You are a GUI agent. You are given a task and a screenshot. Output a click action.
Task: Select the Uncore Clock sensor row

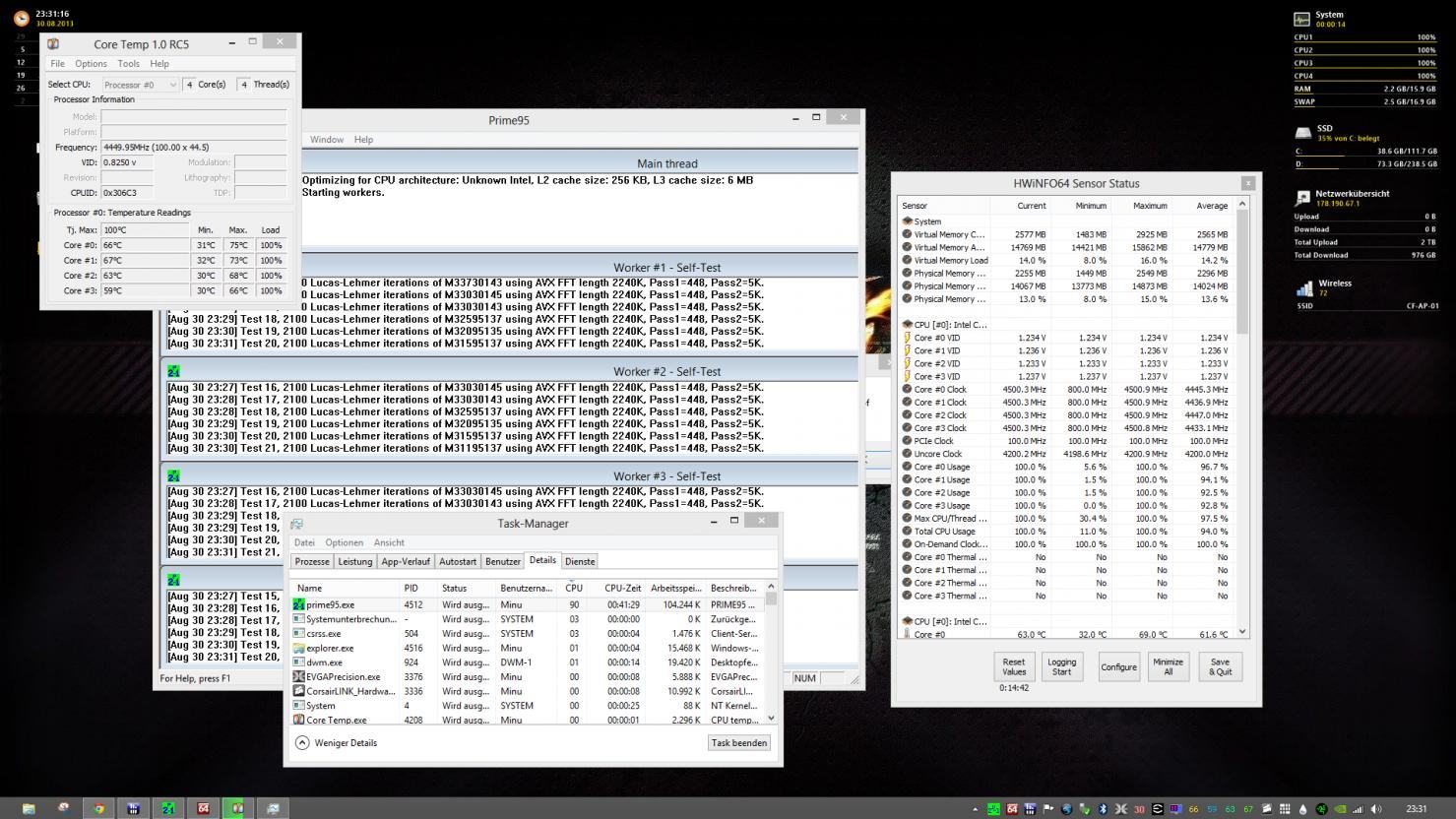[x=1066, y=454]
